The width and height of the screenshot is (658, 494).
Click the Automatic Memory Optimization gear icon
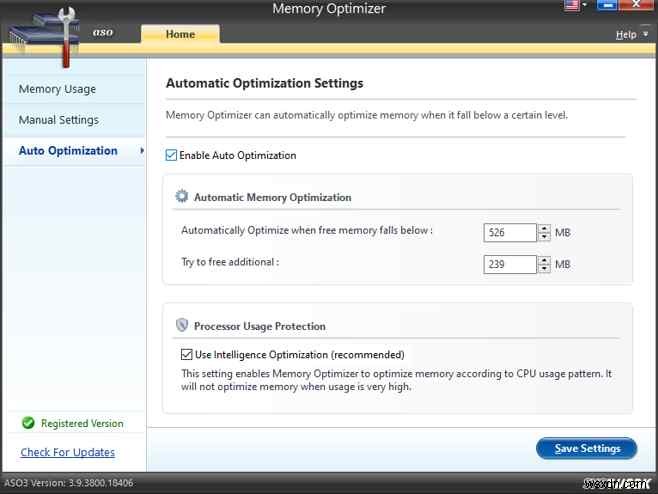(x=181, y=197)
